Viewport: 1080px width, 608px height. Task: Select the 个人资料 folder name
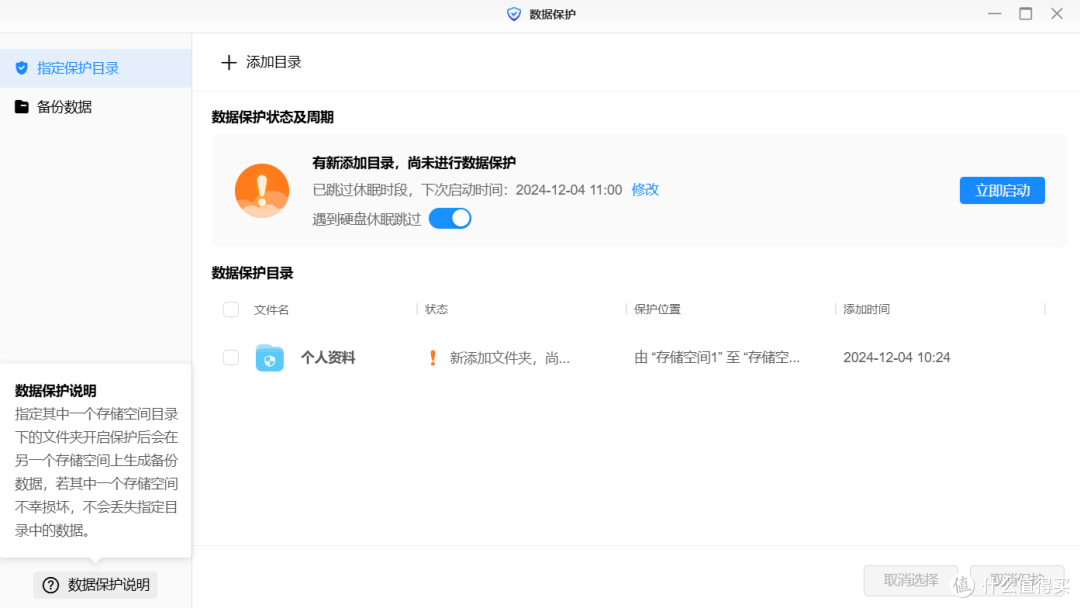tap(328, 357)
